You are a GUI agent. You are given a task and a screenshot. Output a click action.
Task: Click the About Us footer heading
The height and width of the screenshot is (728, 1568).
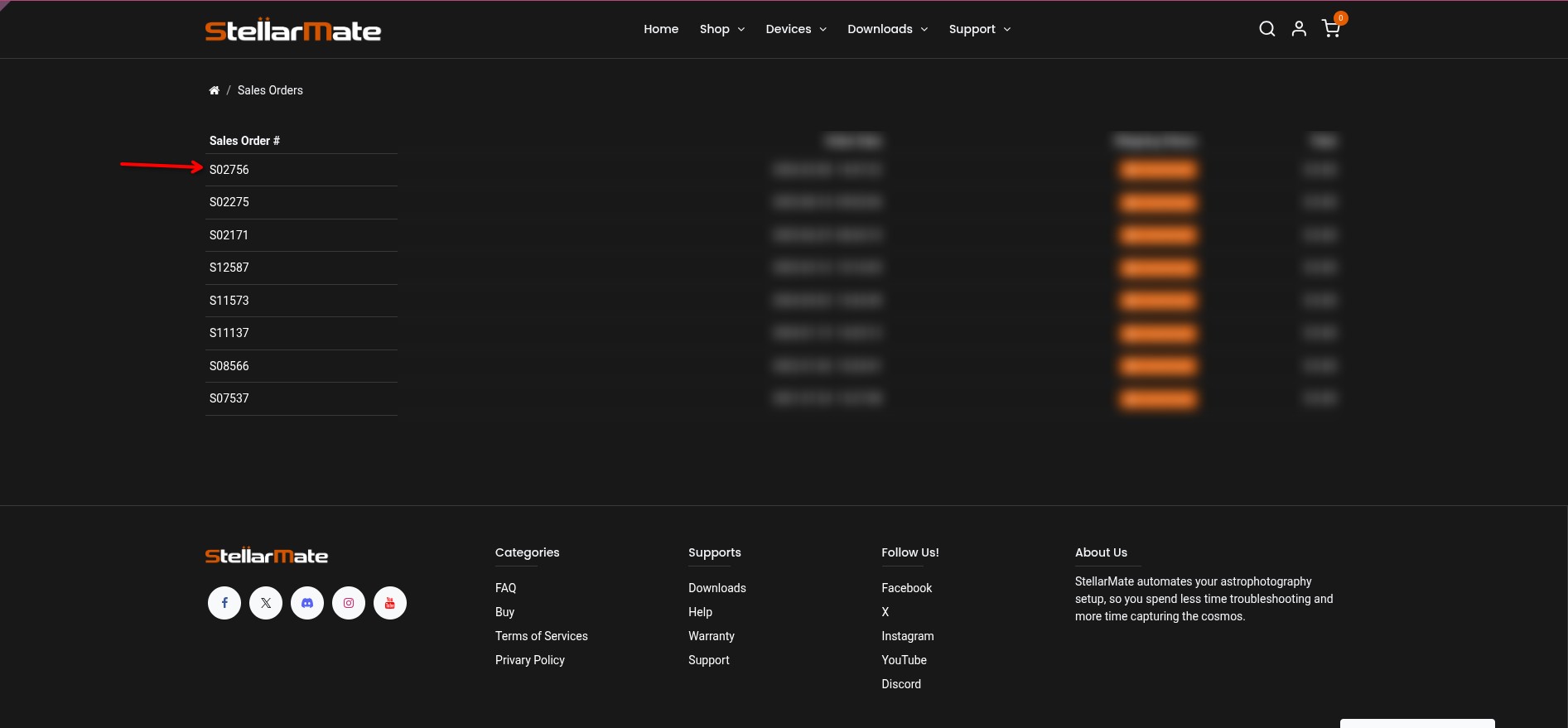[x=1102, y=552]
